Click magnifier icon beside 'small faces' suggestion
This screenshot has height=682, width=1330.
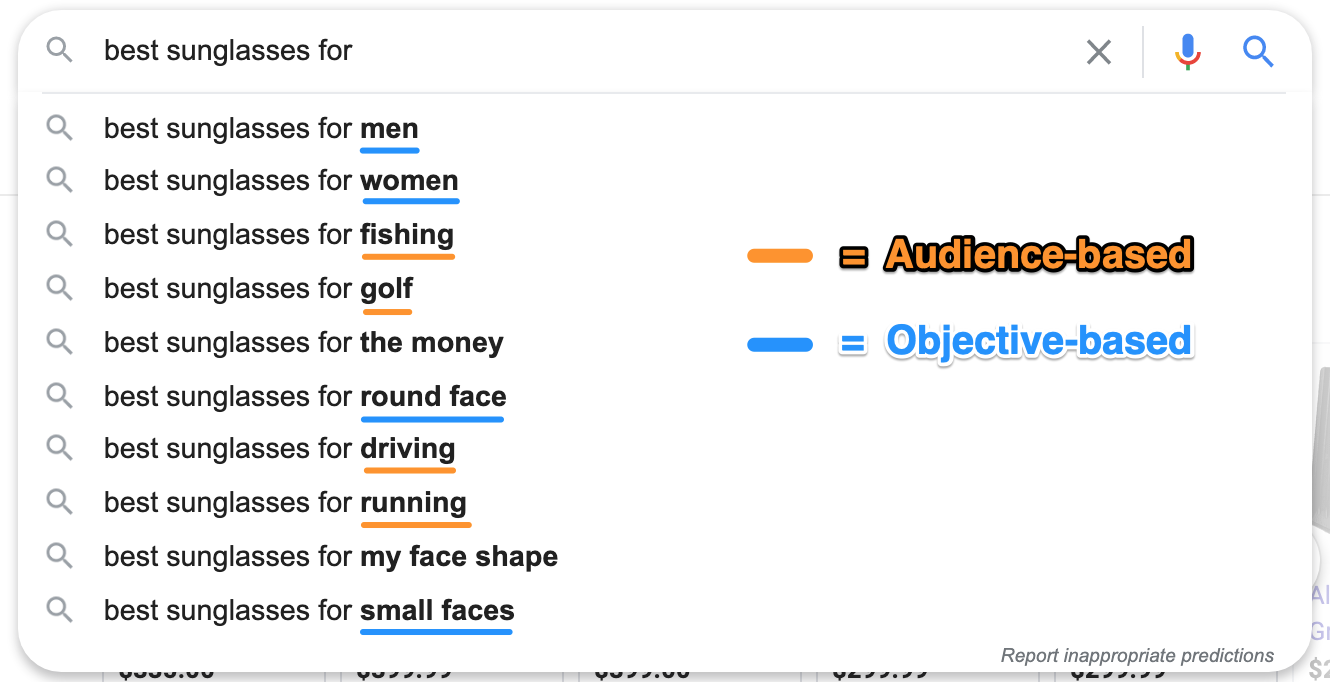click(x=60, y=609)
